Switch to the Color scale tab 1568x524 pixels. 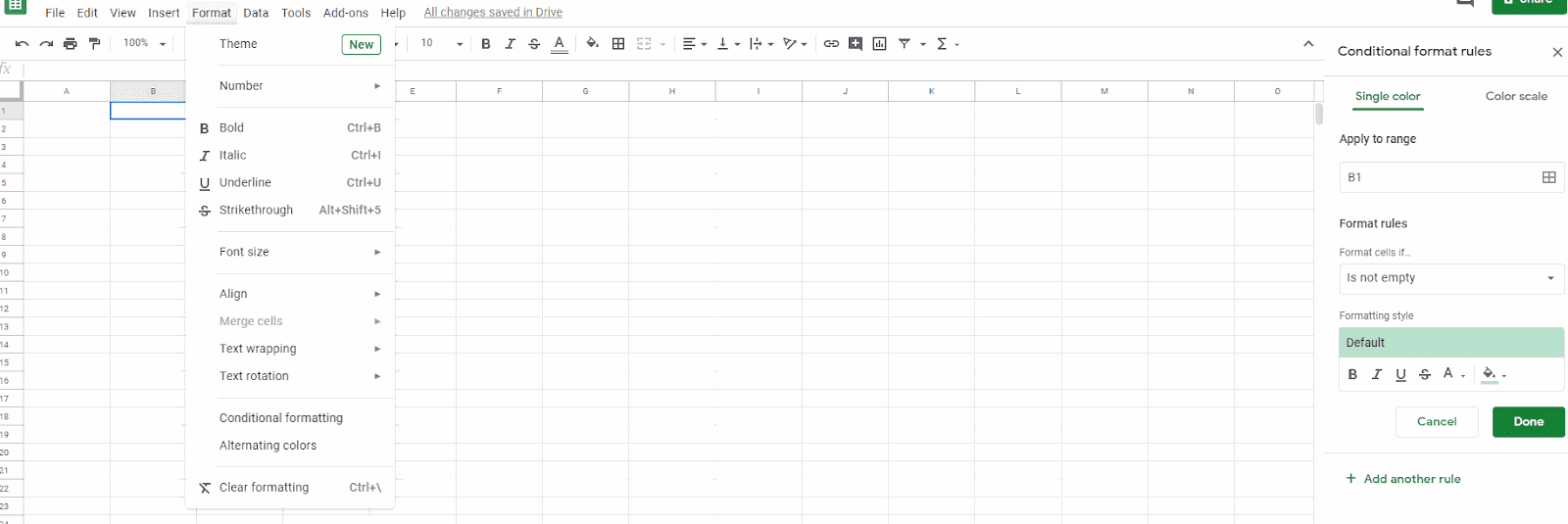(x=1516, y=96)
